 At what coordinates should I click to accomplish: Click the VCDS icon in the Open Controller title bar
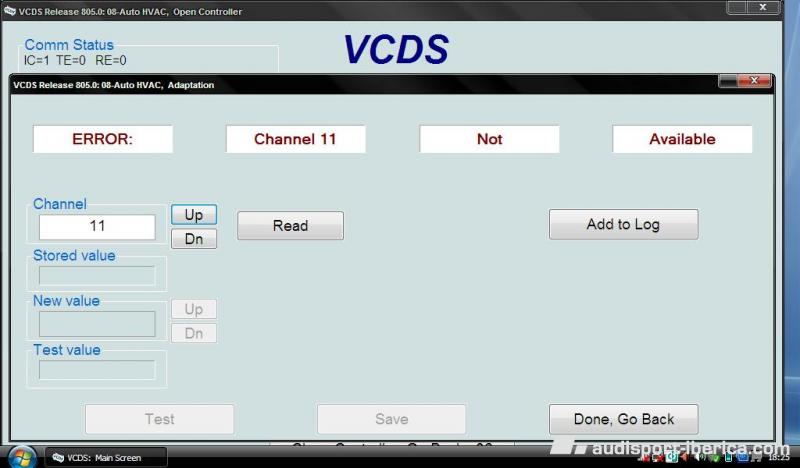tap(10, 11)
